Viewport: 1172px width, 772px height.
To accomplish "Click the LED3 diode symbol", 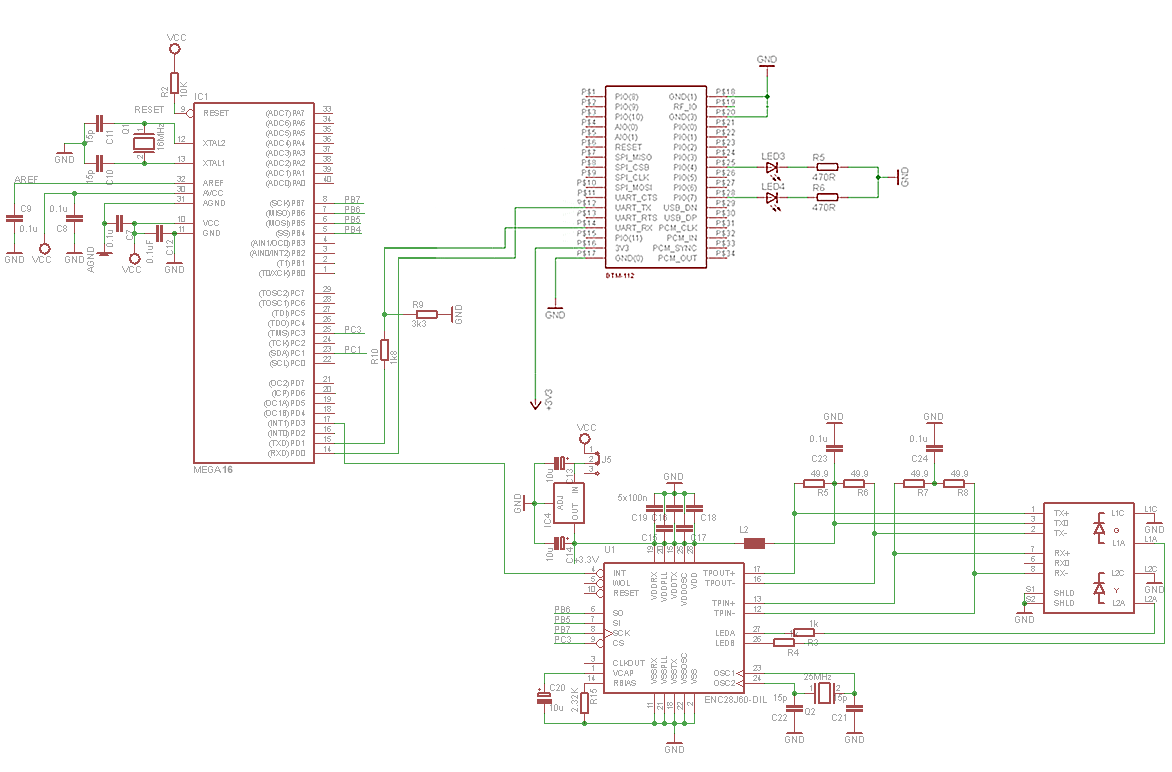I will pyautogui.click(x=772, y=167).
